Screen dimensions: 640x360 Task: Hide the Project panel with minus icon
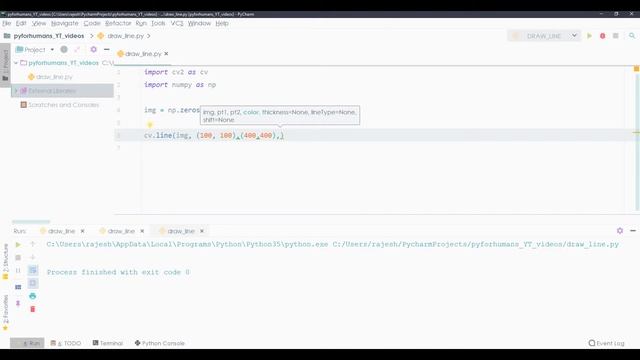107,49
